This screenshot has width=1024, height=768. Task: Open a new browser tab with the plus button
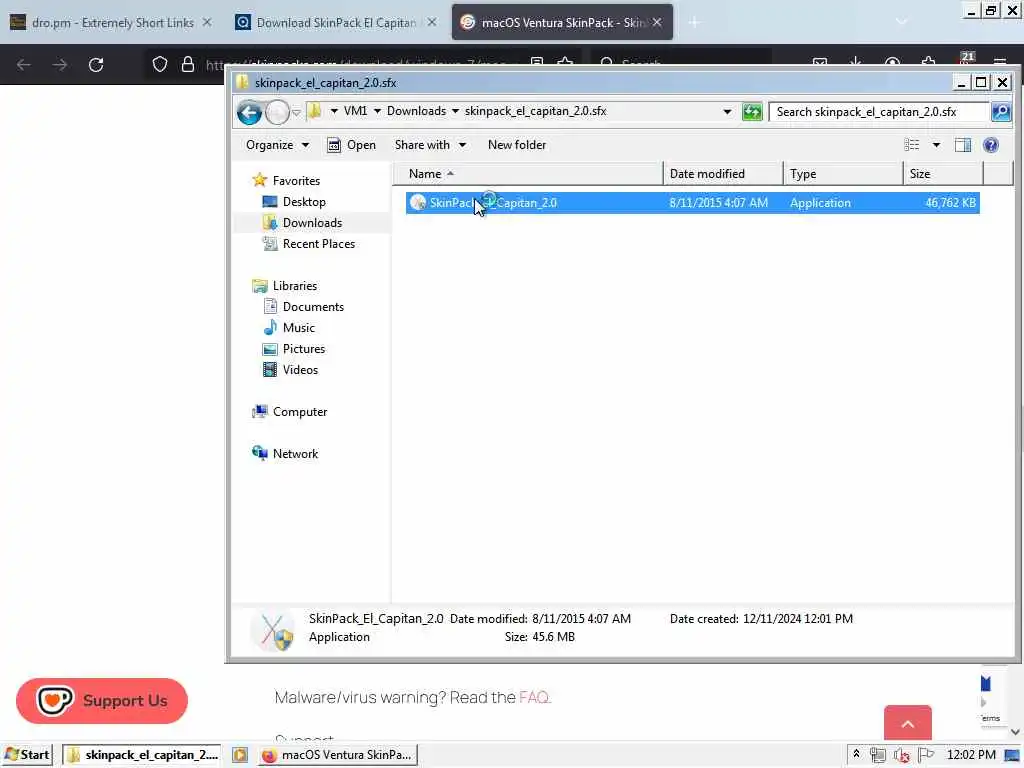coord(694,23)
